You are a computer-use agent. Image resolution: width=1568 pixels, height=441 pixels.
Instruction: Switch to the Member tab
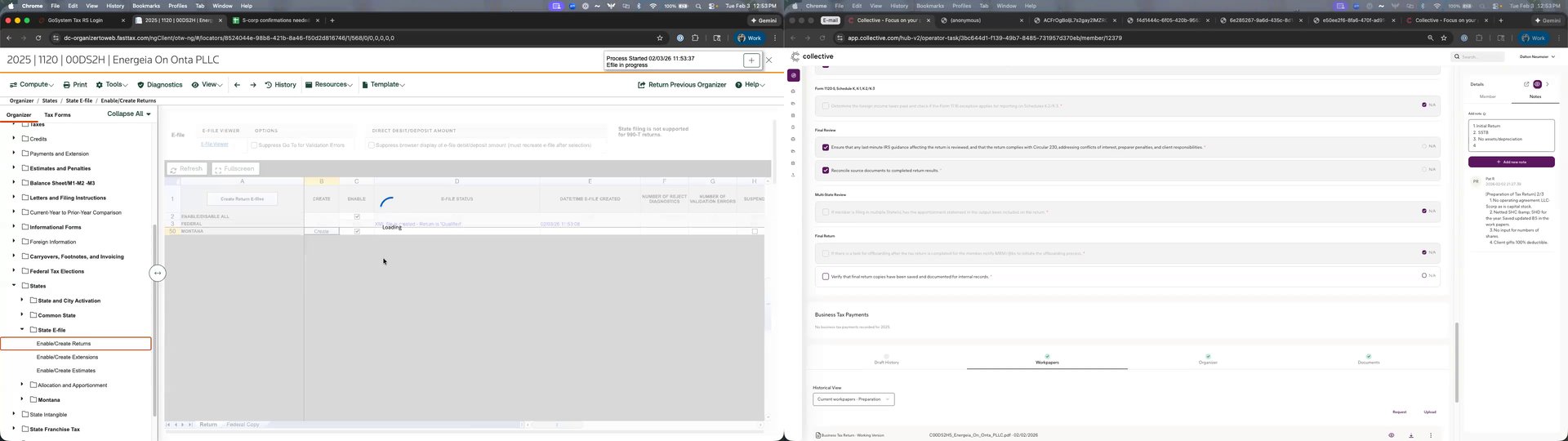pos(1488,96)
